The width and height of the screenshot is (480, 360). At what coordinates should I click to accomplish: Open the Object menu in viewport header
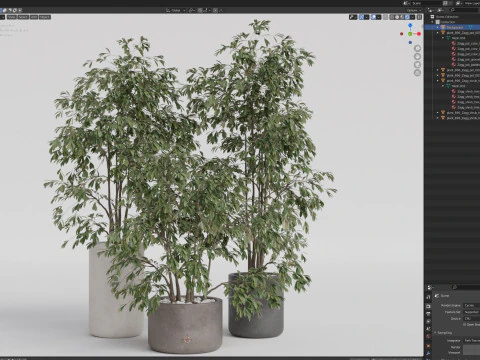45,17
